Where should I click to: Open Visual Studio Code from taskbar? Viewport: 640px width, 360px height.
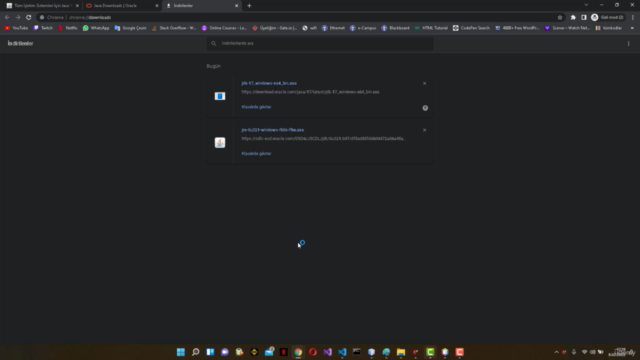click(x=342, y=352)
